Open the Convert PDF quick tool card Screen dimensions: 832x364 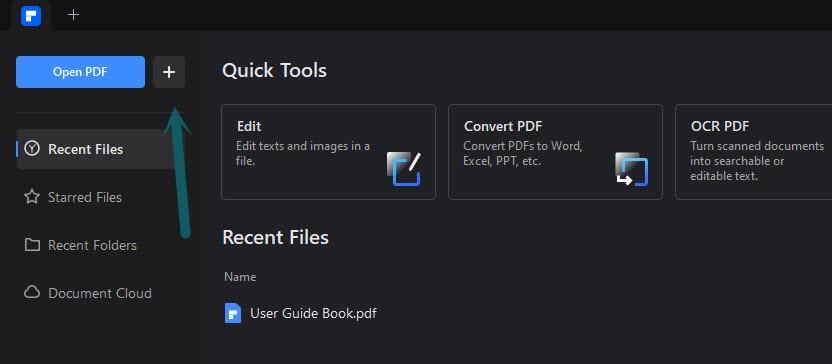556,152
